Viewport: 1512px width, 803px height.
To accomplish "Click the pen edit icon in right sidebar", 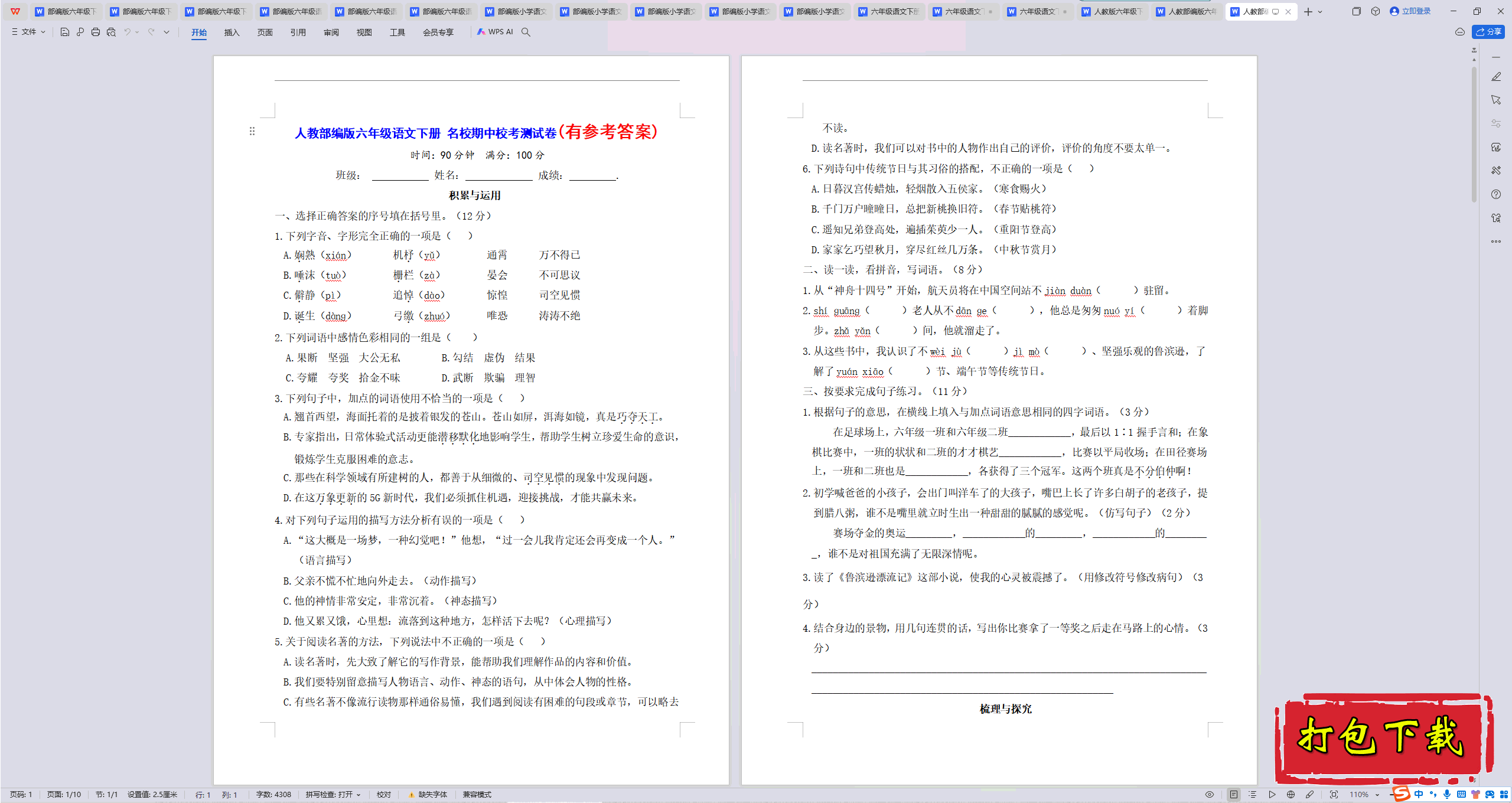I will tap(1496, 77).
